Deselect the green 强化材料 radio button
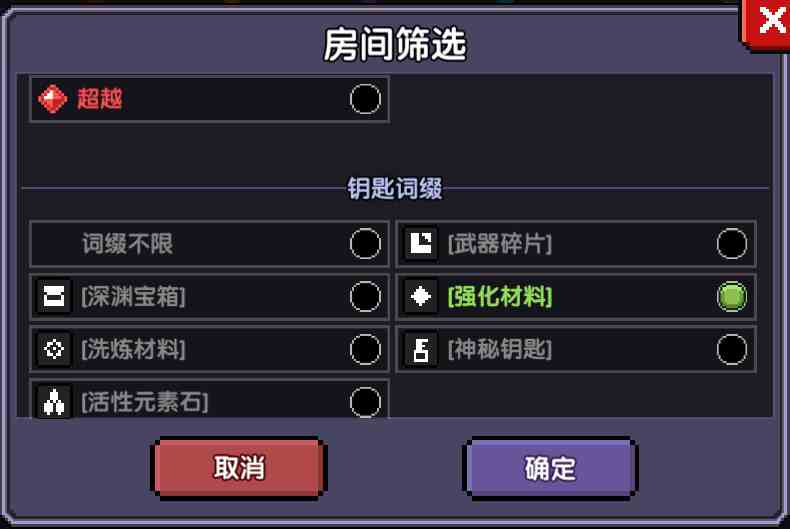 [732, 296]
